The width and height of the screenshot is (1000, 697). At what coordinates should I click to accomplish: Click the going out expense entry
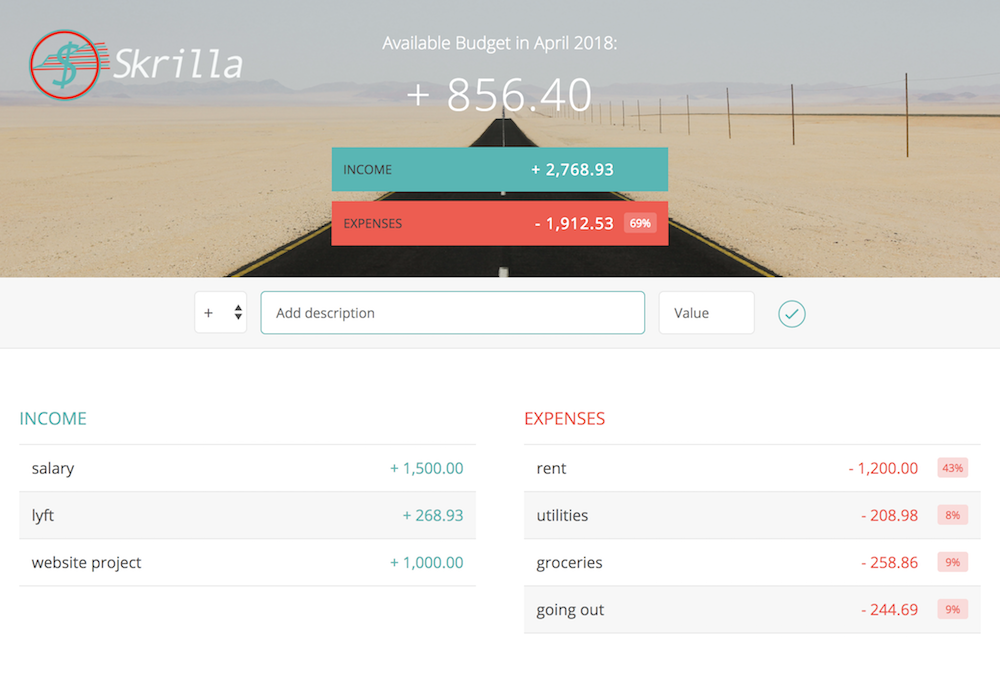click(x=753, y=610)
